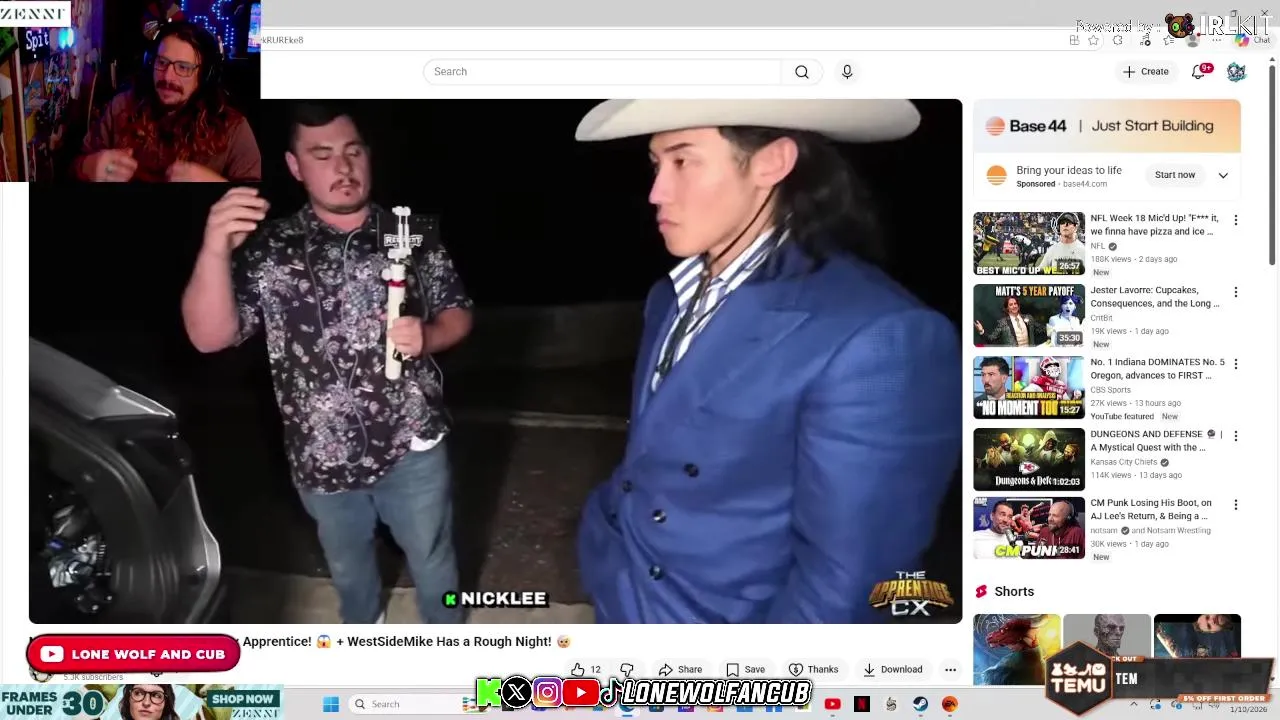The width and height of the screenshot is (1280, 720).
Task: Click the Thanks button
Action: [813, 670]
